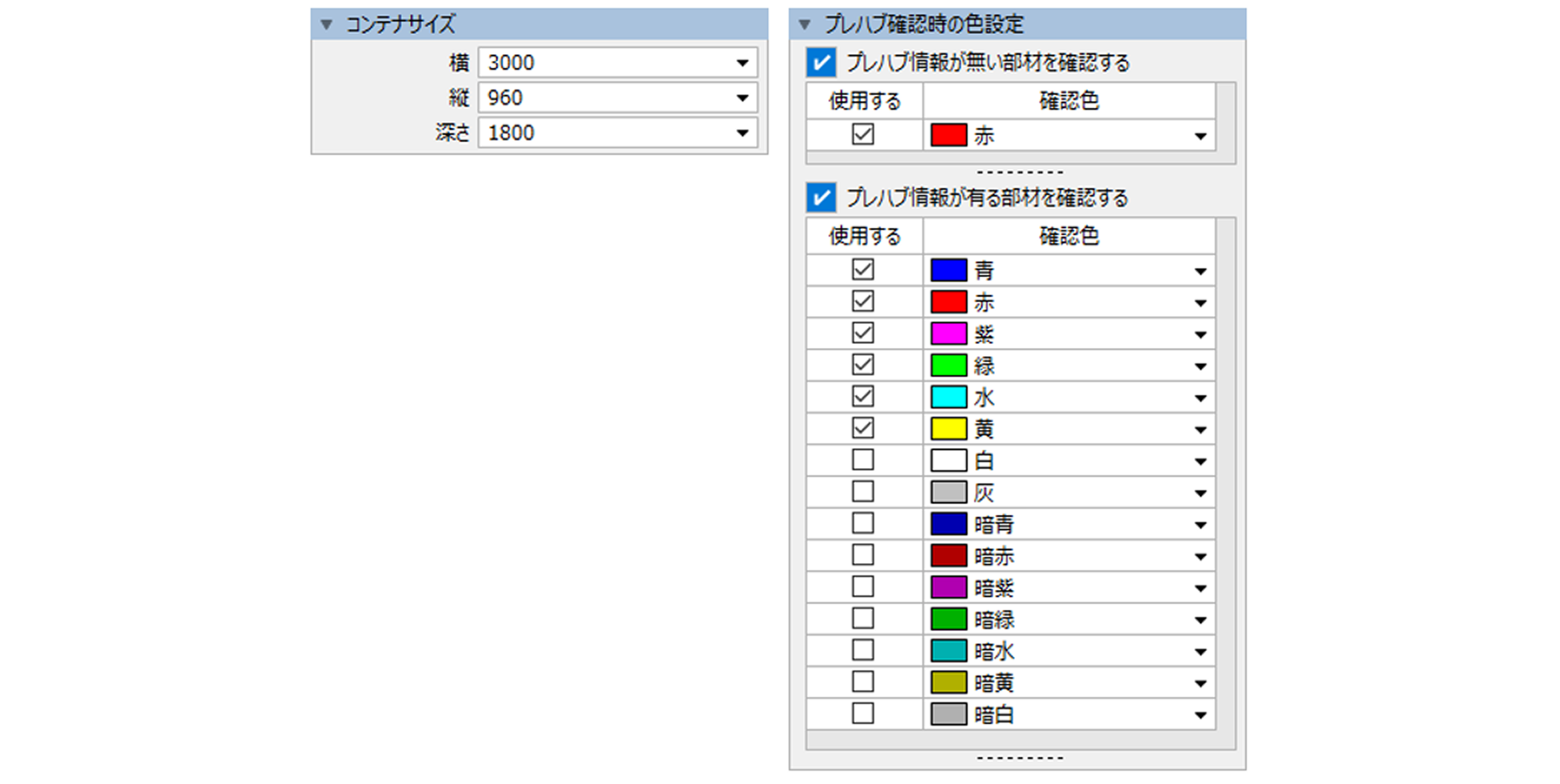The height and width of the screenshot is (784, 1560).
Task: Enable the 使用する box for 白
Action: [863, 459]
